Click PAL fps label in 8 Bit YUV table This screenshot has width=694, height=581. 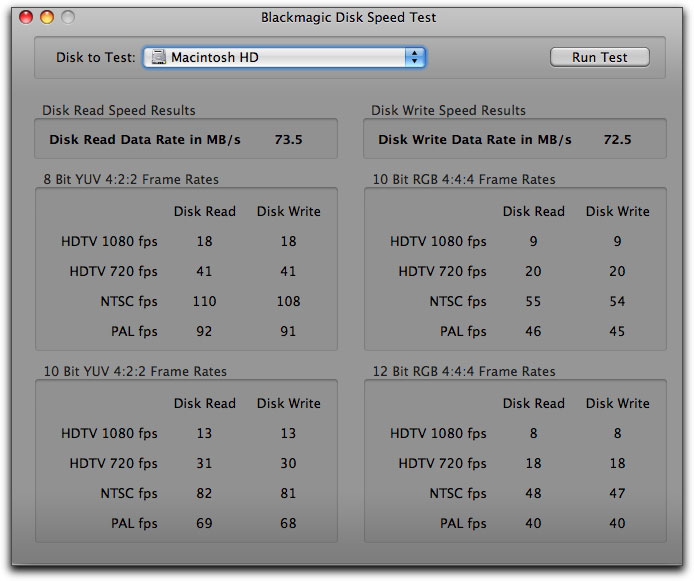(134, 331)
